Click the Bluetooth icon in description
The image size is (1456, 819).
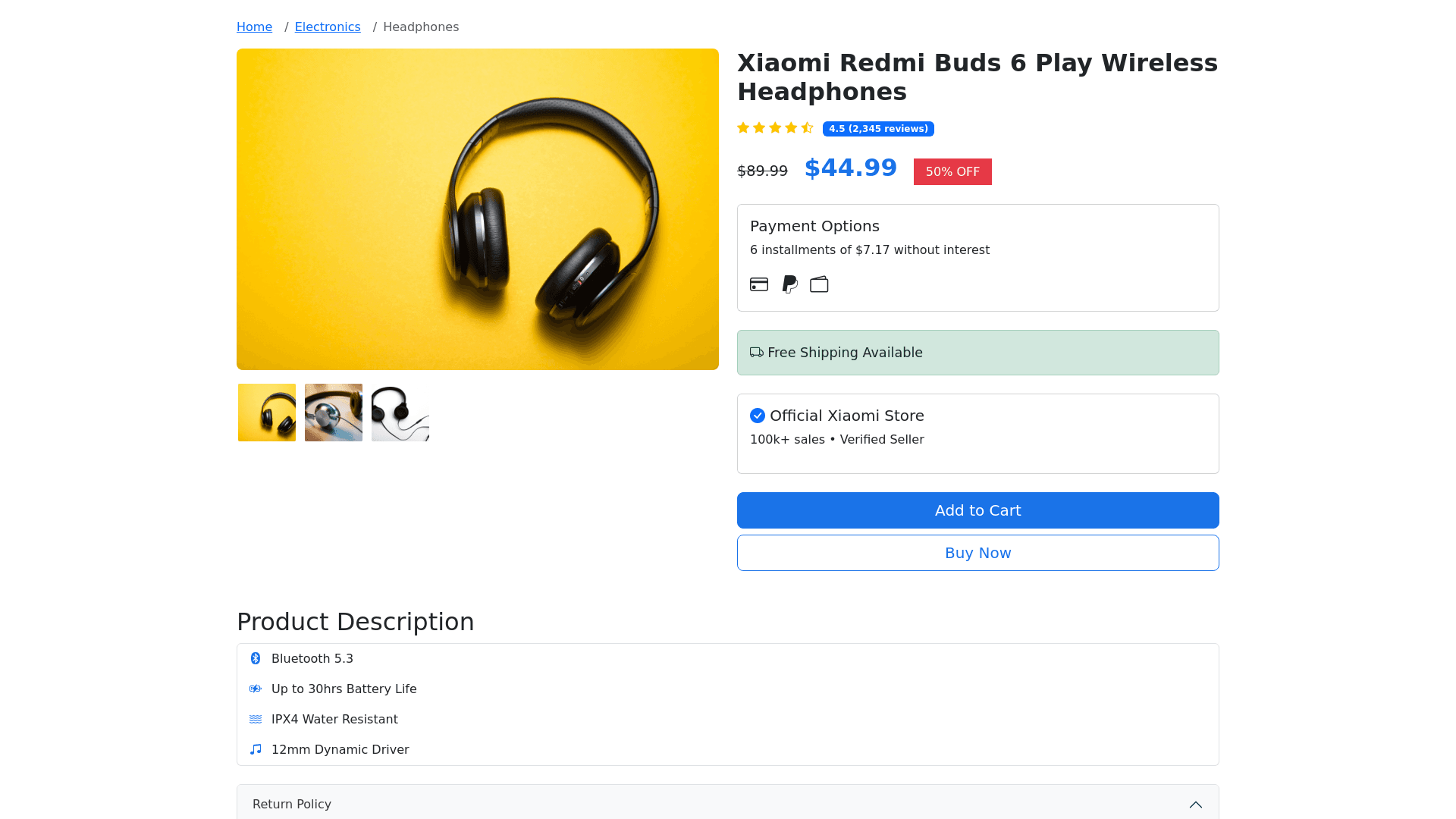[x=256, y=658]
